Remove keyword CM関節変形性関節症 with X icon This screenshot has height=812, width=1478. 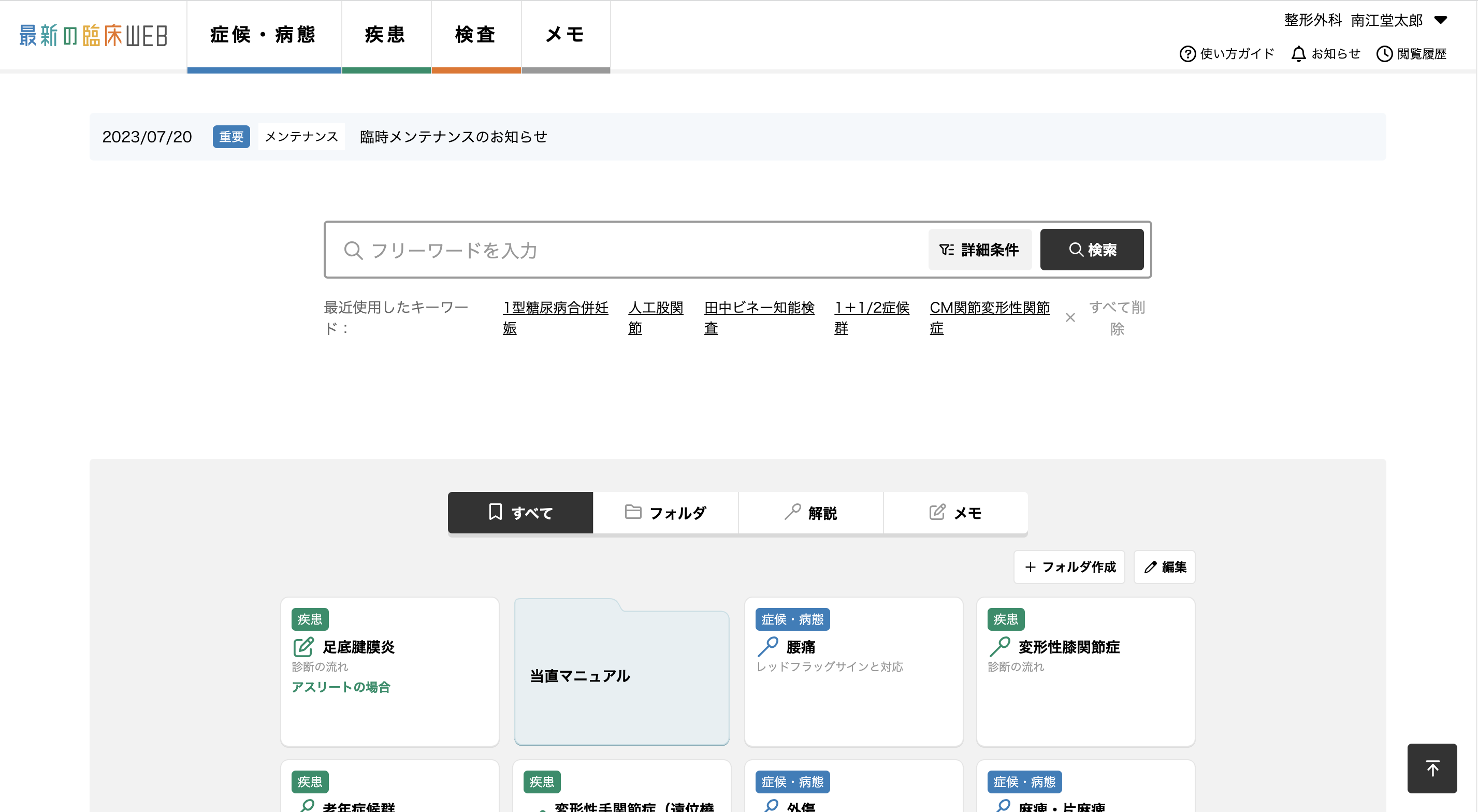pos(1070,317)
